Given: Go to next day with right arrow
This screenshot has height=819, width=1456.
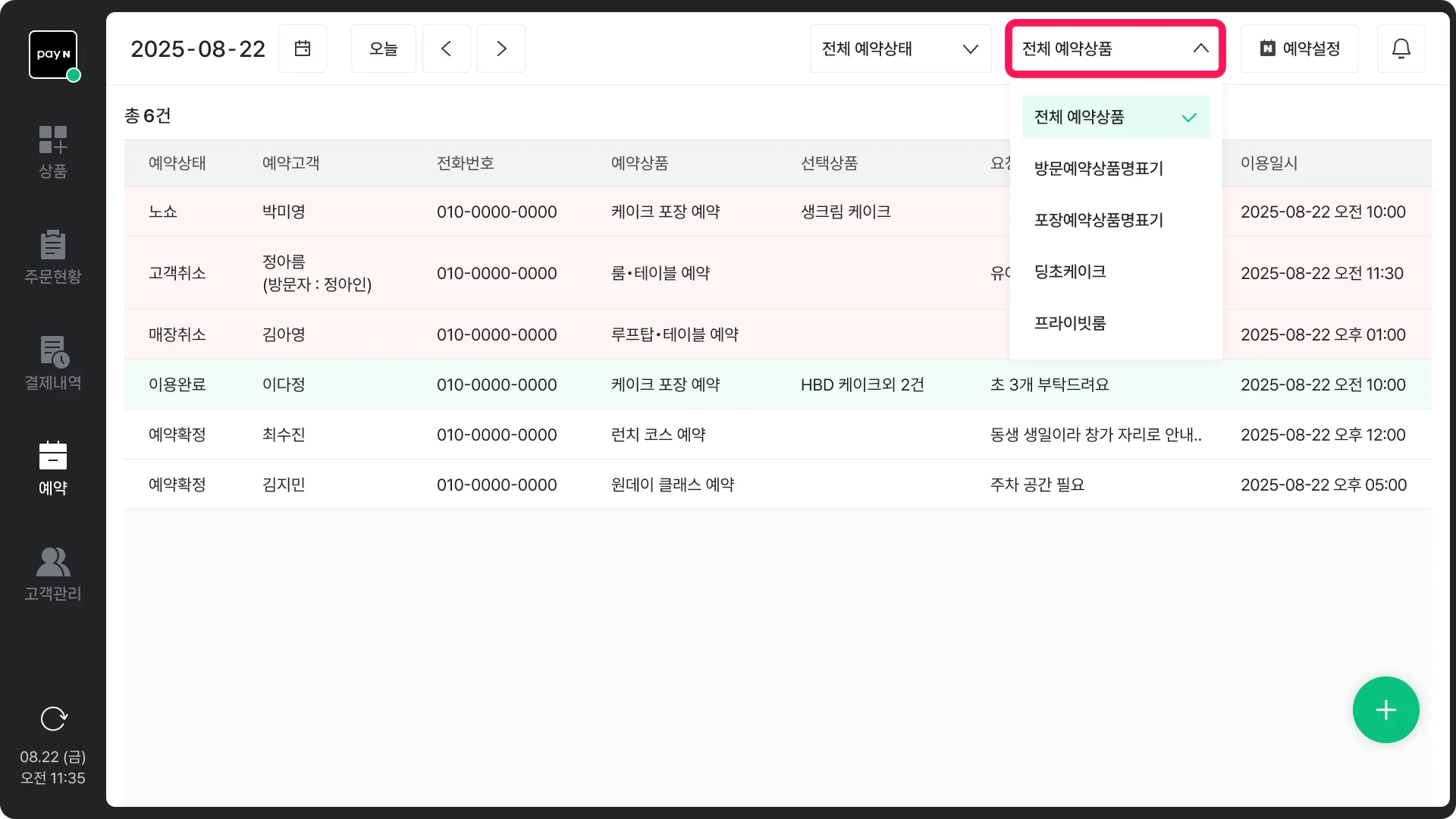Looking at the screenshot, I should pos(501,49).
